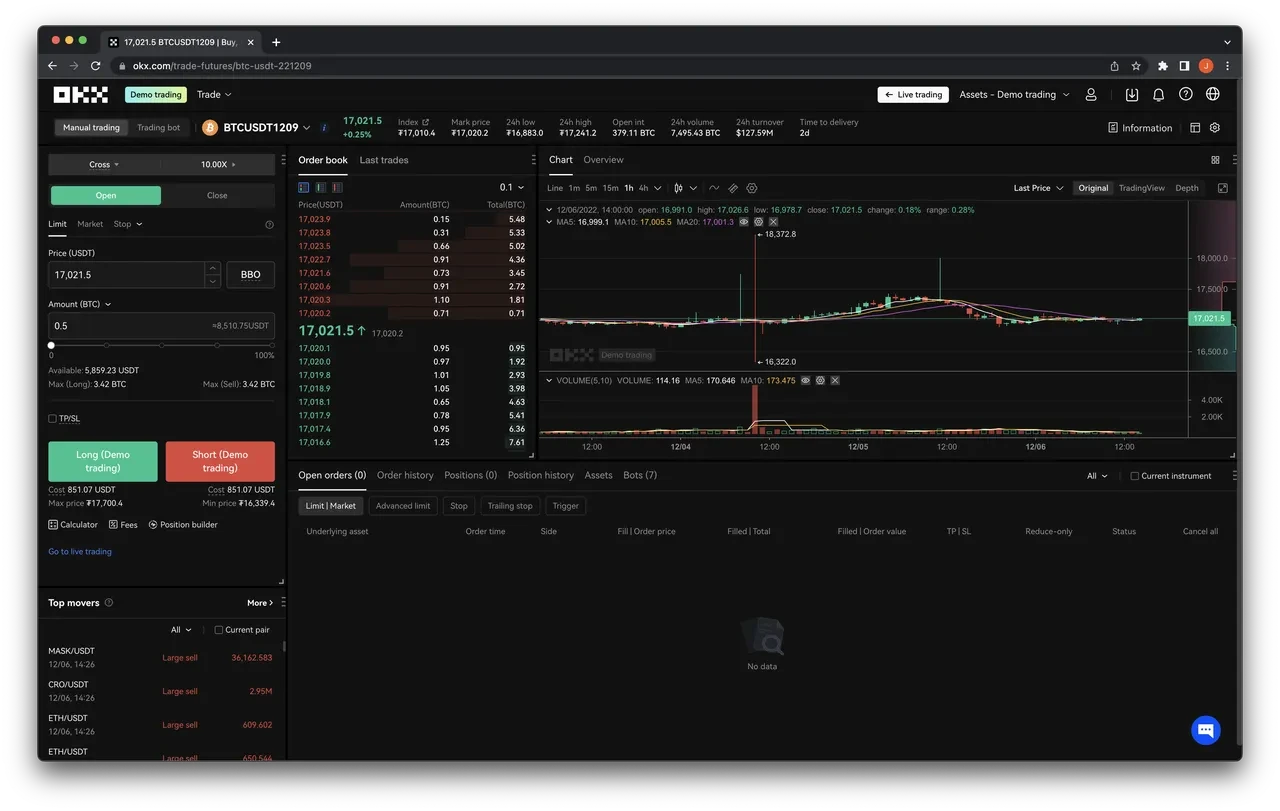Screen dimensions: 1280x811
Task: Switch to Last trades tab
Action: (x=384, y=160)
